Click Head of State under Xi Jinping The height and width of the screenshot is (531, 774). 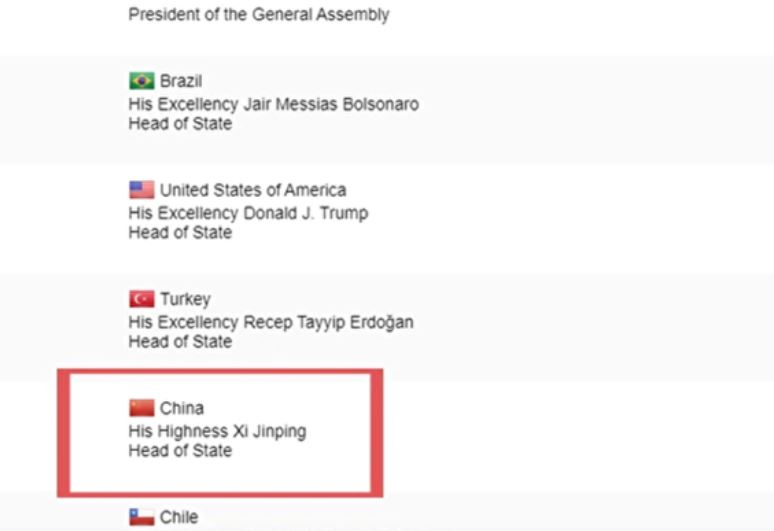click(180, 451)
